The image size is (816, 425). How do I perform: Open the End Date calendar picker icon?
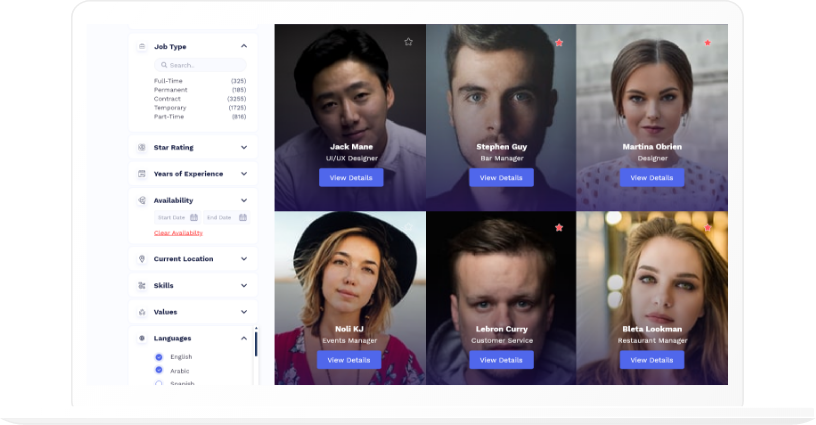(x=243, y=217)
